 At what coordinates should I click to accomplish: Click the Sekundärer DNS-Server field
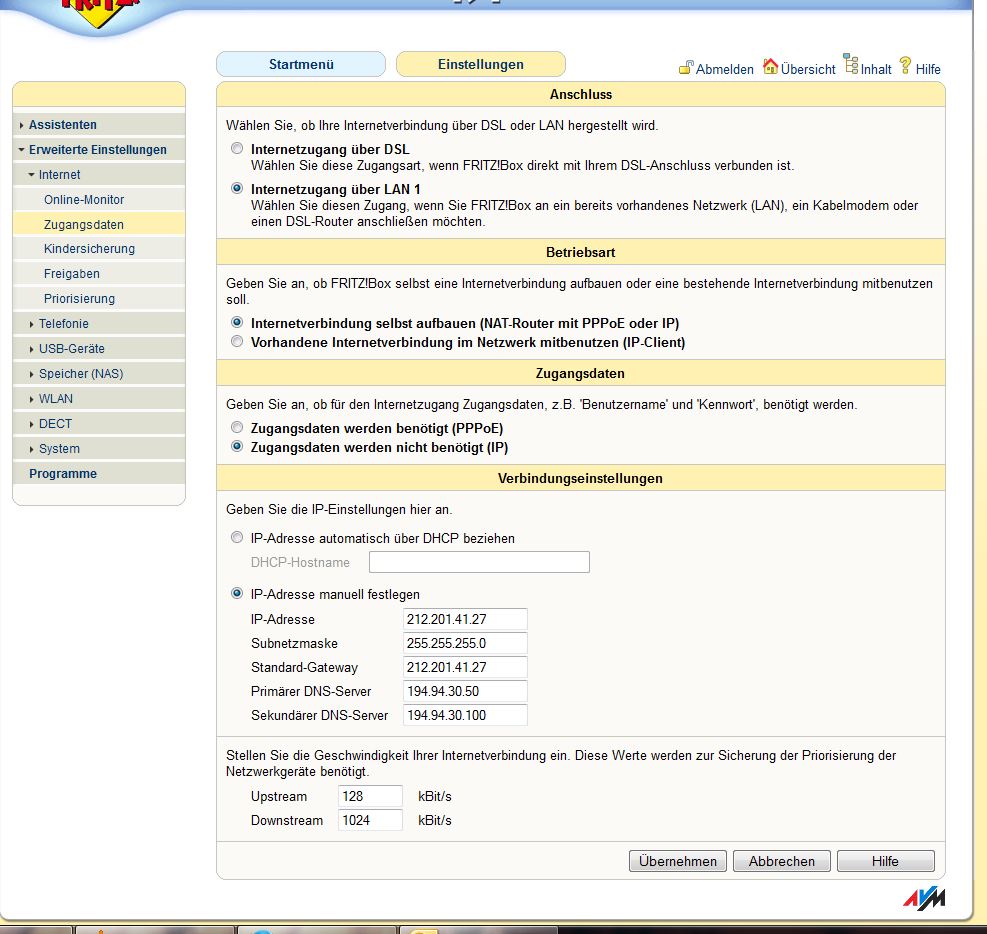(465, 715)
